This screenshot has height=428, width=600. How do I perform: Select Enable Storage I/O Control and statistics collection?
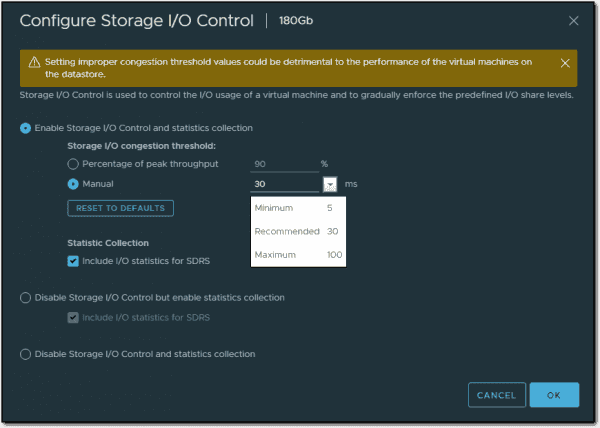coord(25,128)
